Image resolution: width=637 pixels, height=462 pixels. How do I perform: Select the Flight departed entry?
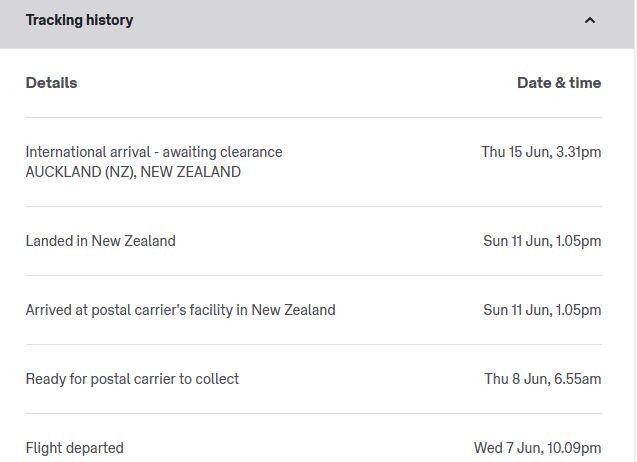coord(75,448)
